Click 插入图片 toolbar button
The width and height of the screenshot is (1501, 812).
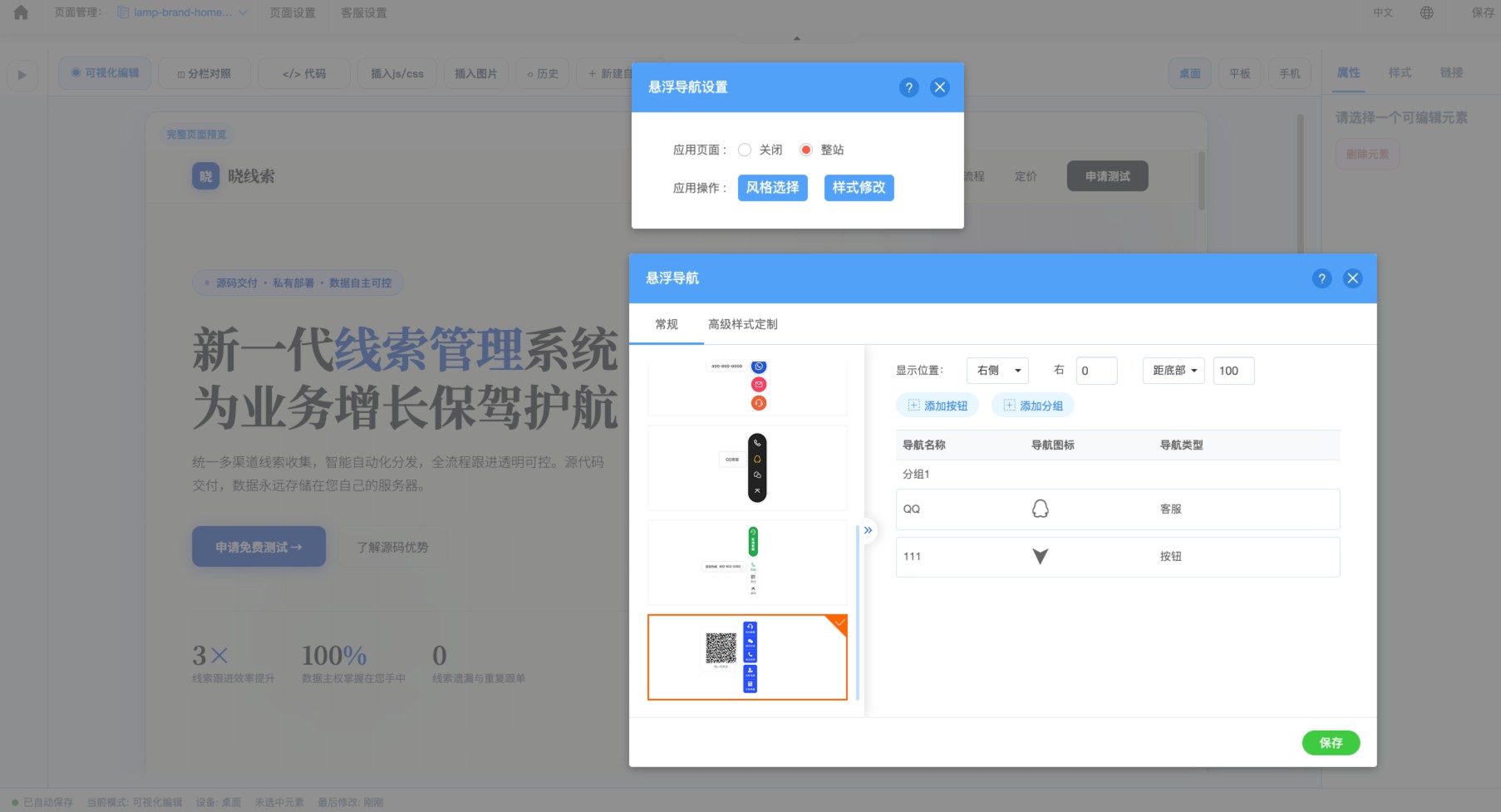(x=476, y=73)
